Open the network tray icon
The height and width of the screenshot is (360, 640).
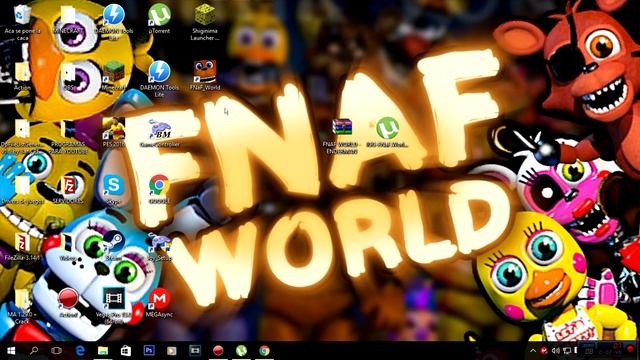(x=567, y=351)
